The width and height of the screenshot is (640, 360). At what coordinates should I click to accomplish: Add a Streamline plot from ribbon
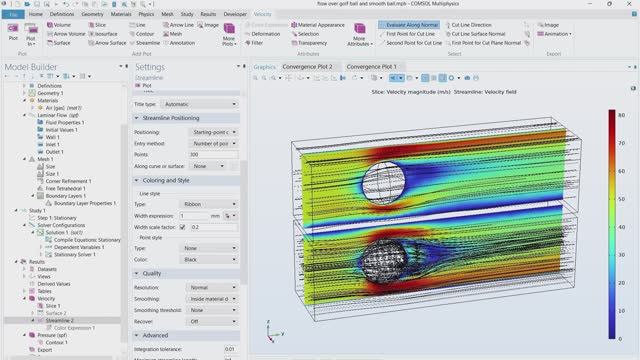pos(145,43)
